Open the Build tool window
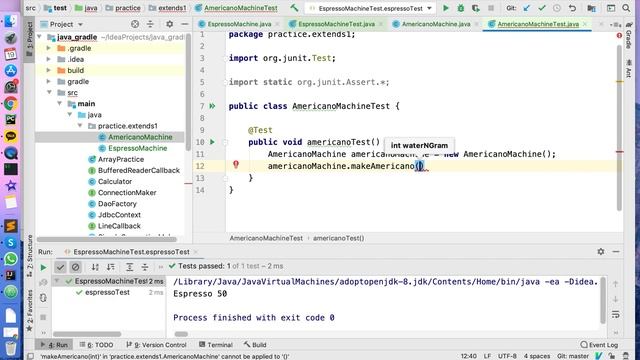This screenshot has width=640, height=360. click(255, 345)
